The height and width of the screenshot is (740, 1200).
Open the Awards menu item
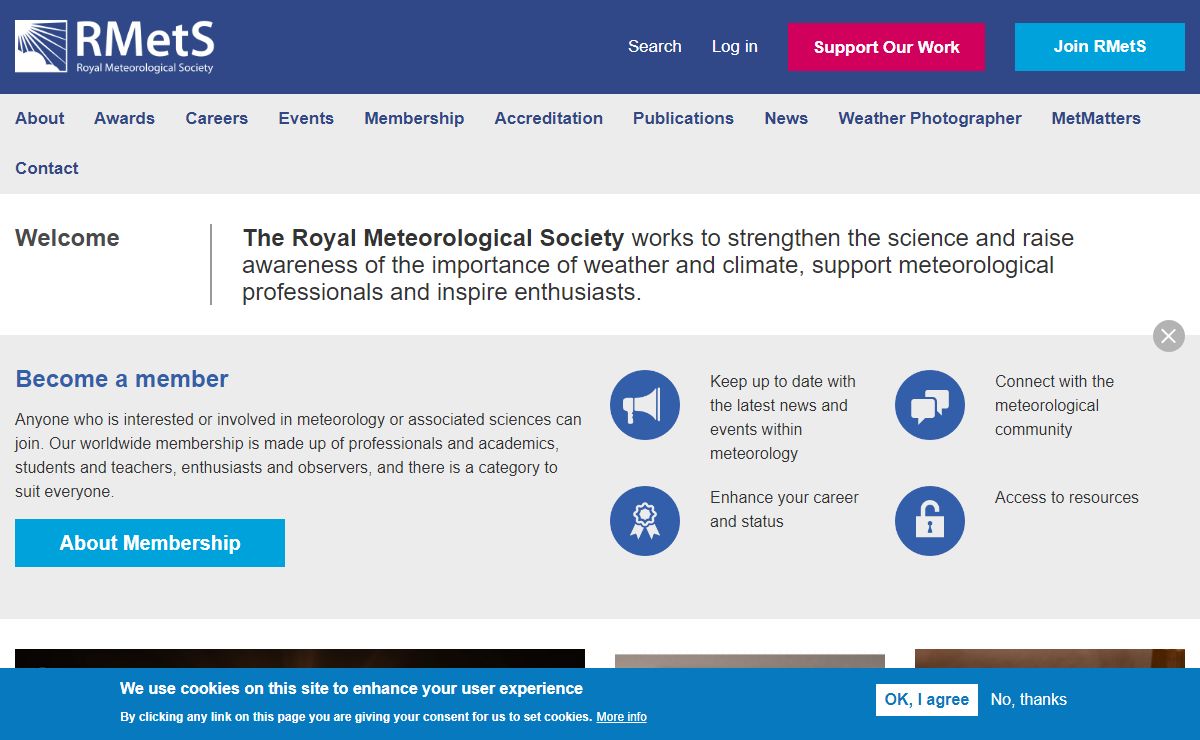[124, 118]
